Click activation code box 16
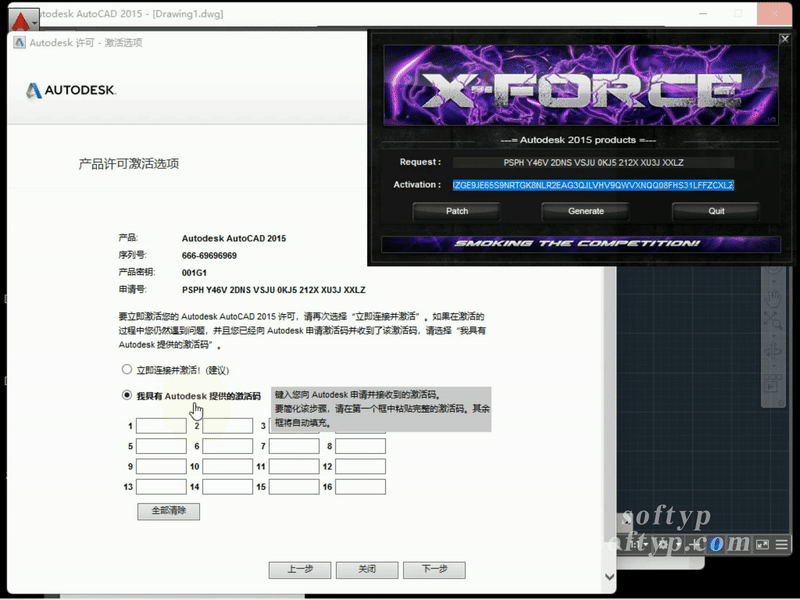The width and height of the screenshot is (800, 600). (x=360, y=487)
